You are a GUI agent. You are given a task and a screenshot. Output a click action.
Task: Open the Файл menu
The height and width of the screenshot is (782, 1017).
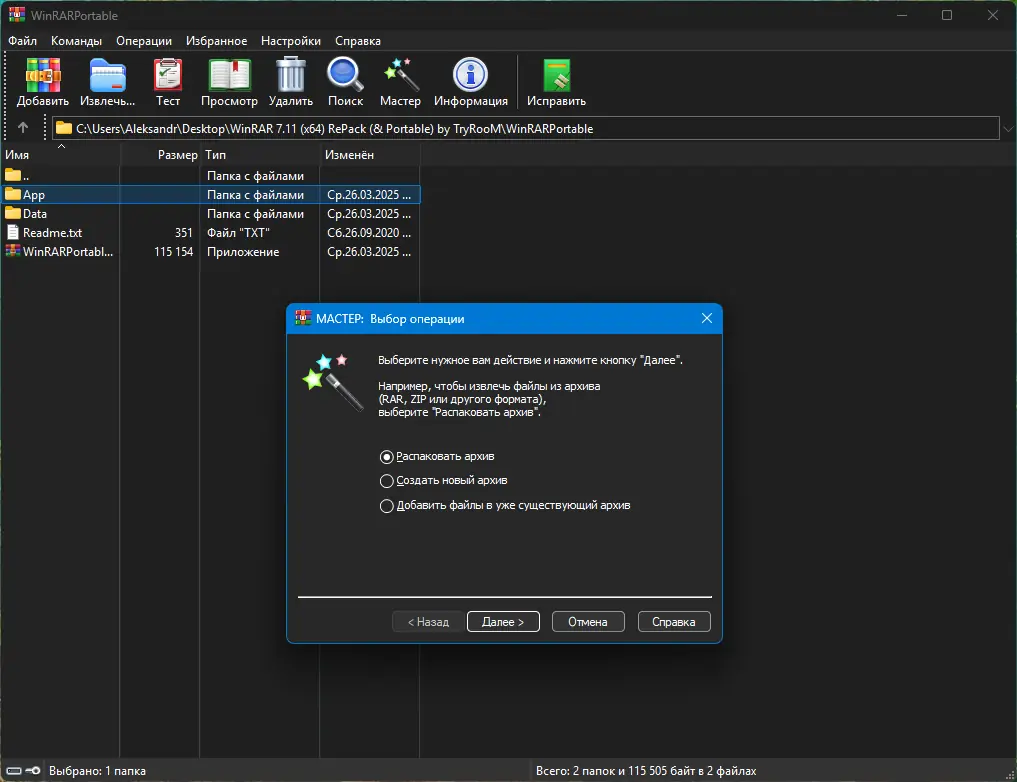click(x=22, y=41)
